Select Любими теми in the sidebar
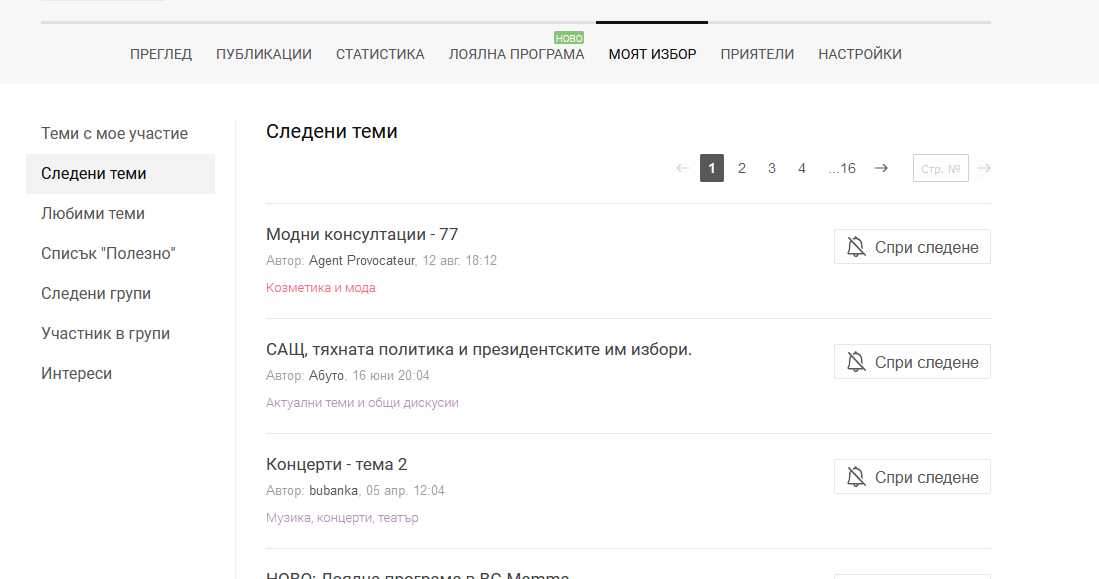Screen dimensions: 1099x579 pos(93,214)
